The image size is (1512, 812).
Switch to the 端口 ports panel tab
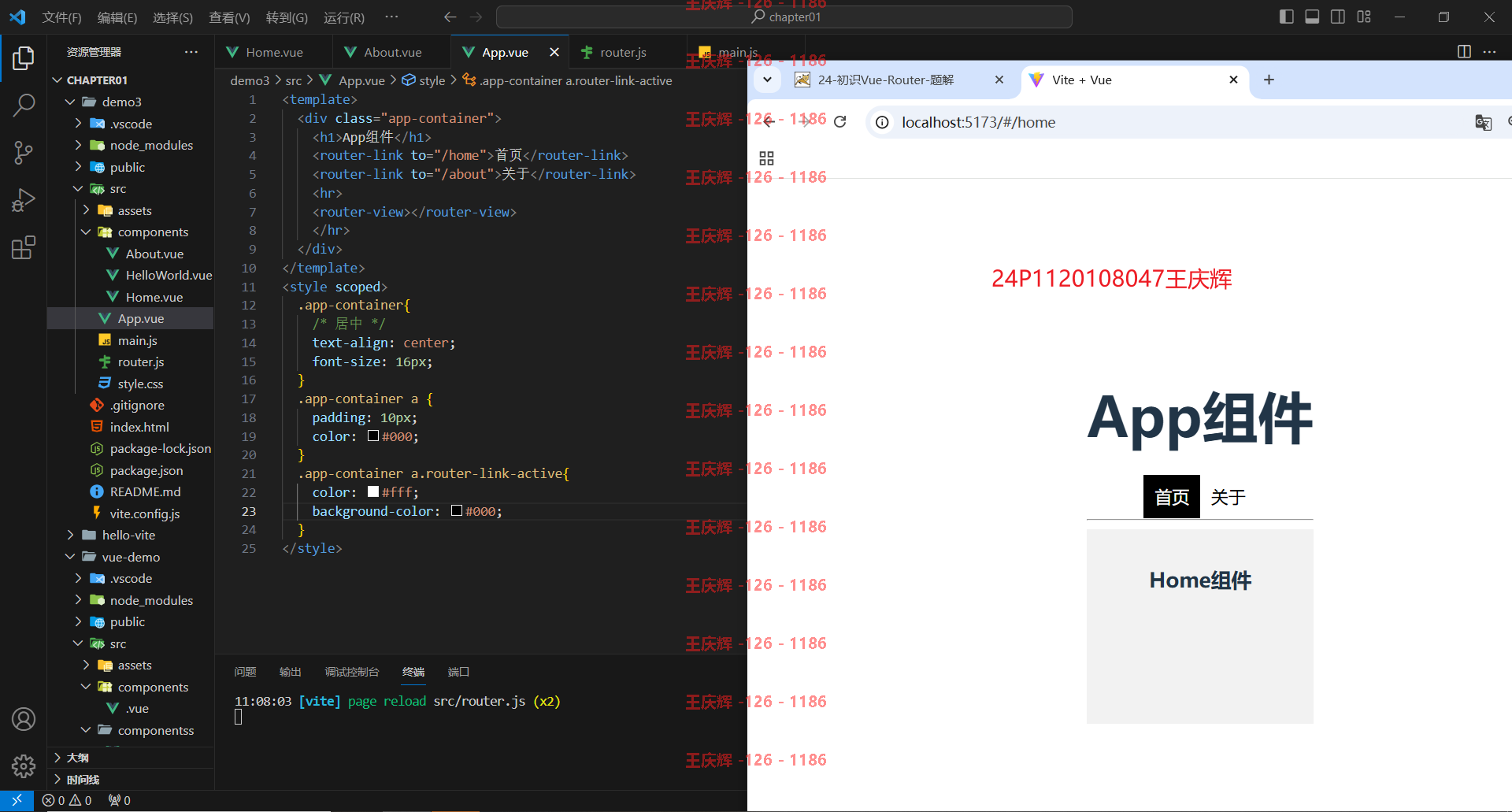tap(458, 672)
